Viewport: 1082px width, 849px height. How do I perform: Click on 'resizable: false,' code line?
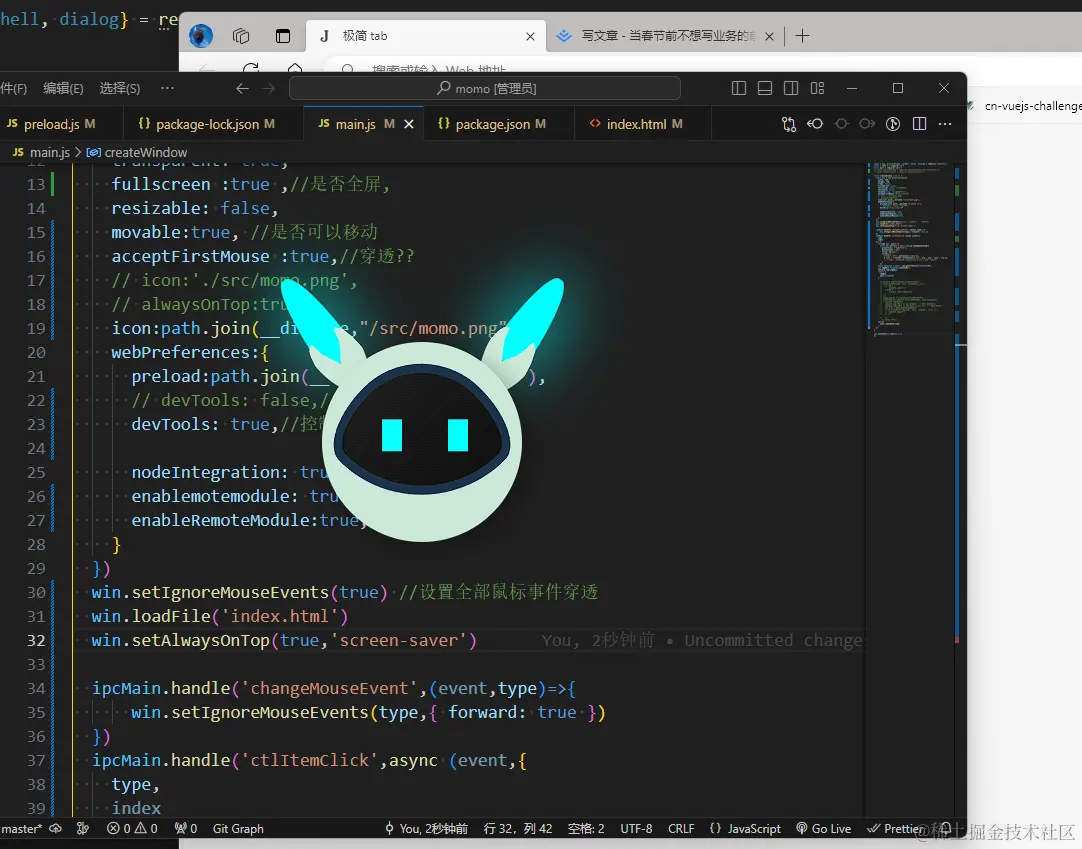pyautogui.click(x=195, y=208)
